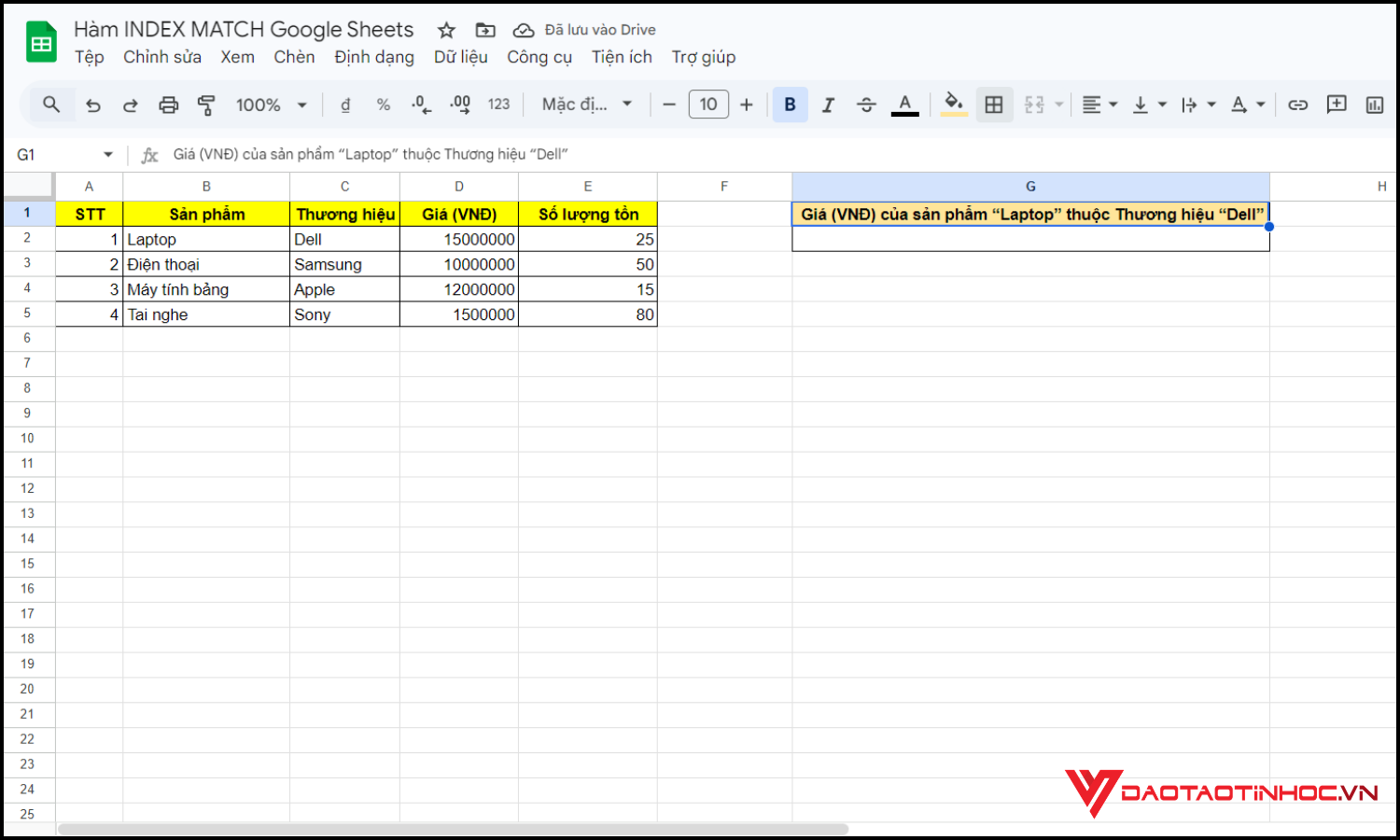Open the fill color tool
This screenshot has width=1400, height=840.
coord(952,105)
